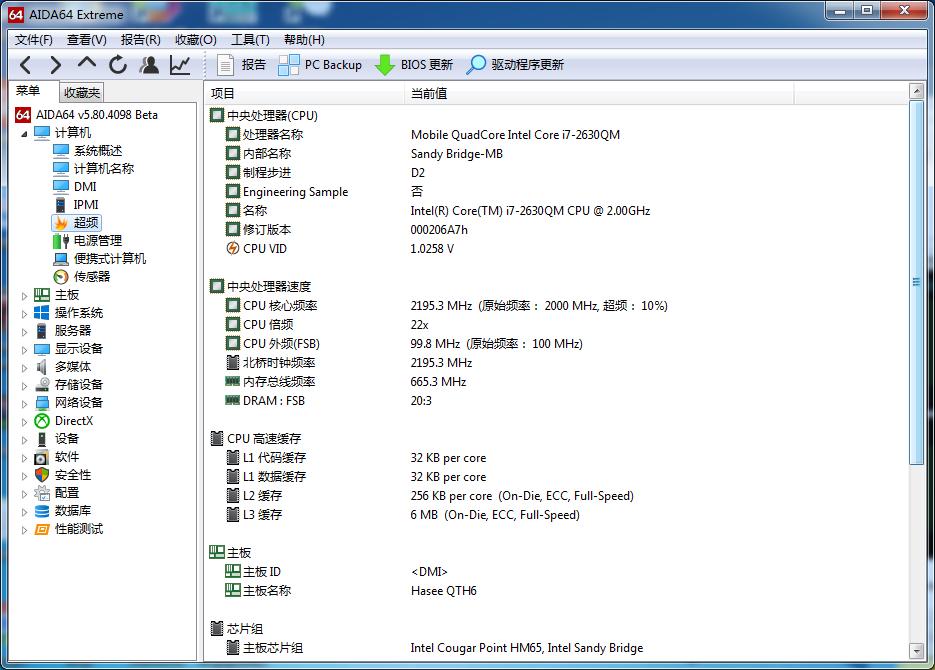The image size is (935, 670).
Task: Open PC Backup from the toolbar
Action: pyautogui.click(x=320, y=65)
